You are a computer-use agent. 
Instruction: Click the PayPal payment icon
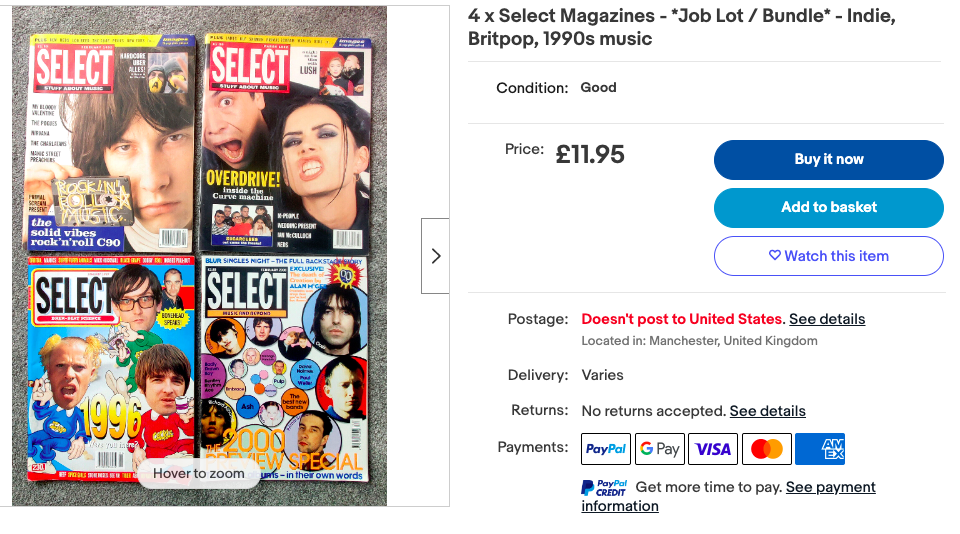606,449
